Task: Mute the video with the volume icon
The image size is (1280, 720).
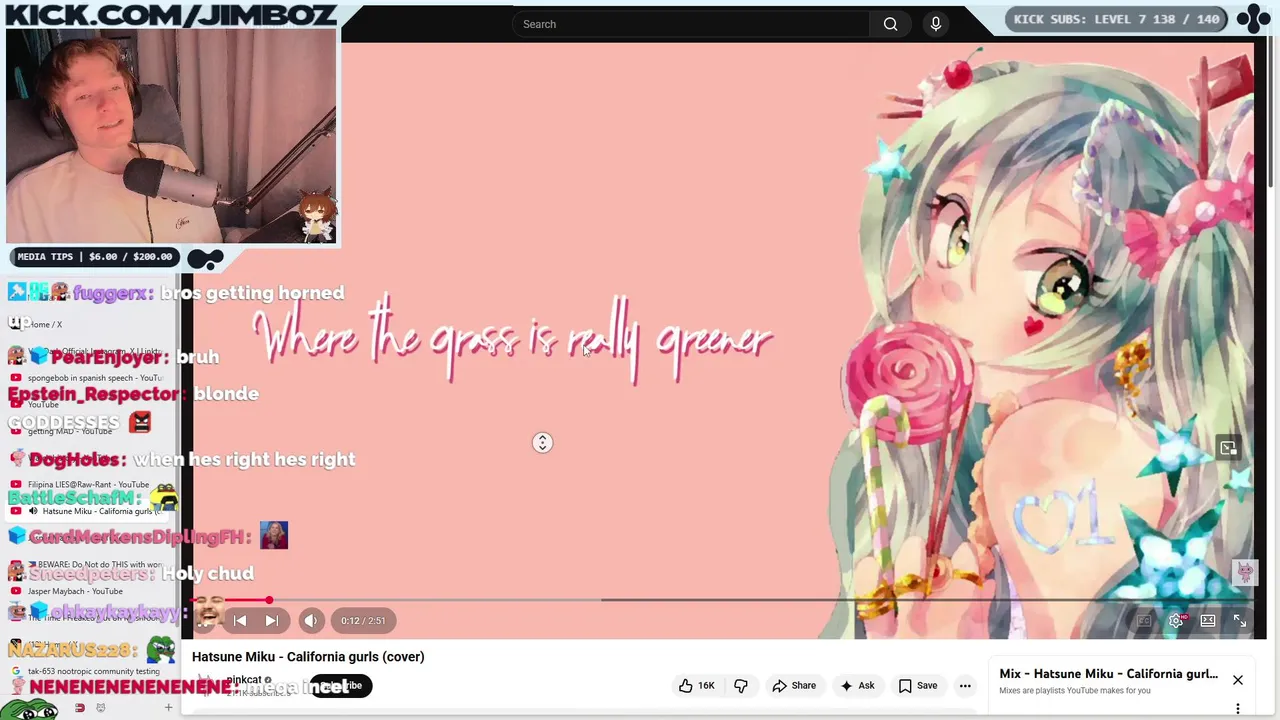Action: [311, 621]
